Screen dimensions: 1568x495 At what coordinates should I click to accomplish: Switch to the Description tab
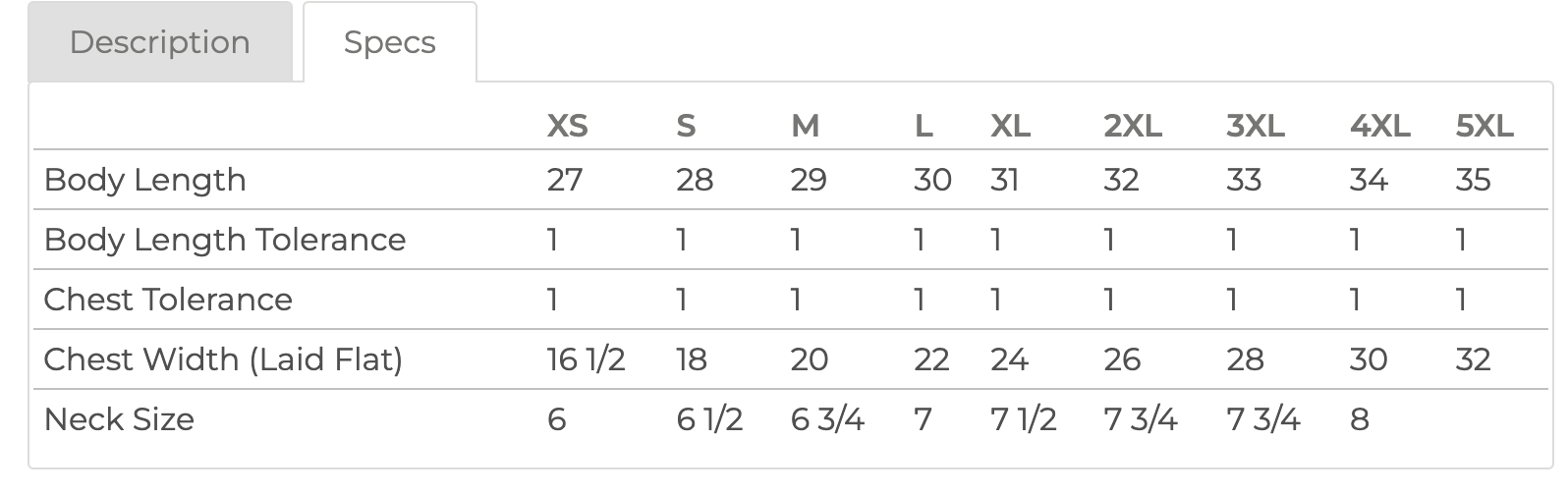point(160,42)
